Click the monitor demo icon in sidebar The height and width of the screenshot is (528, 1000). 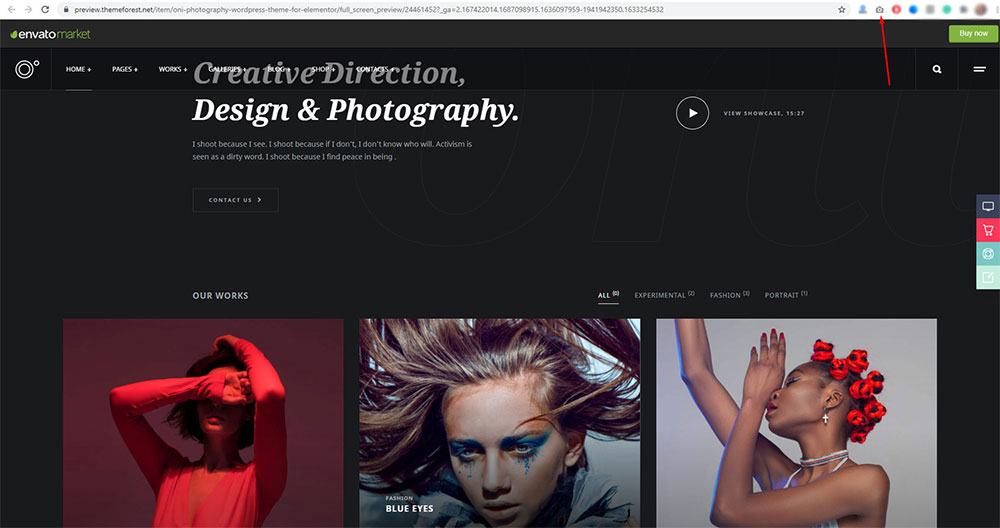(988, 206)
